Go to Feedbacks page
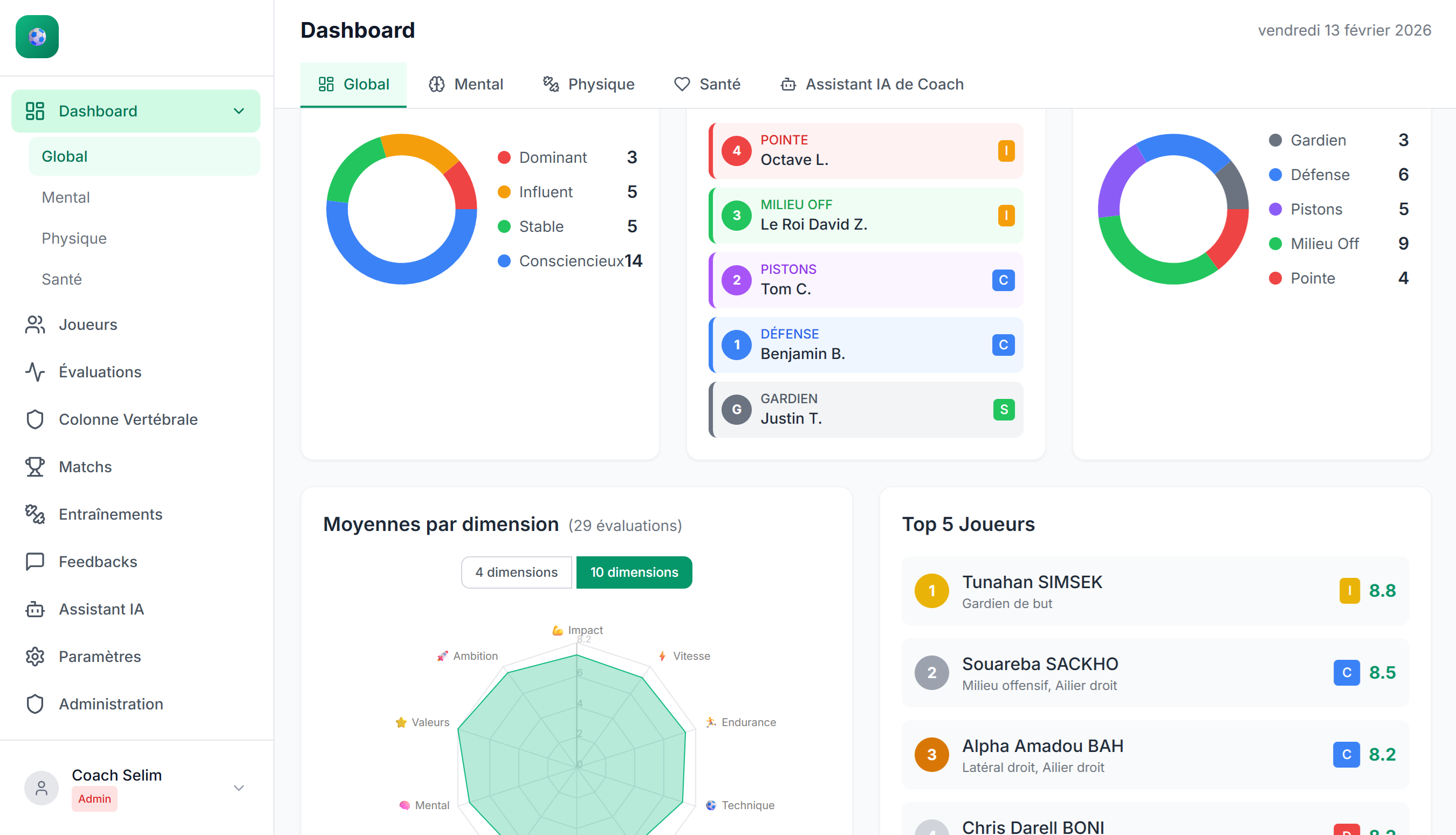Image resolution: width=1456 pixels, height=835 pixels. coord(136,562)
